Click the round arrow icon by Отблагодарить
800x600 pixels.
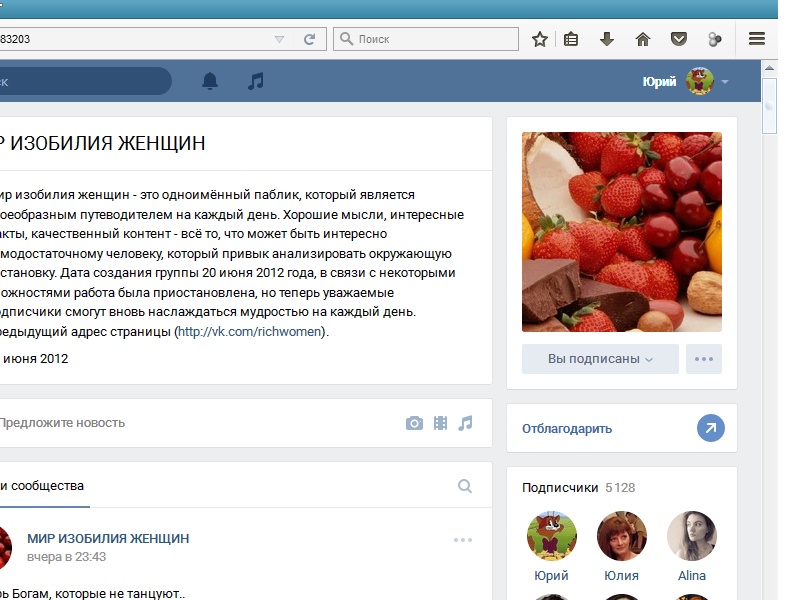tap(711, 428)
